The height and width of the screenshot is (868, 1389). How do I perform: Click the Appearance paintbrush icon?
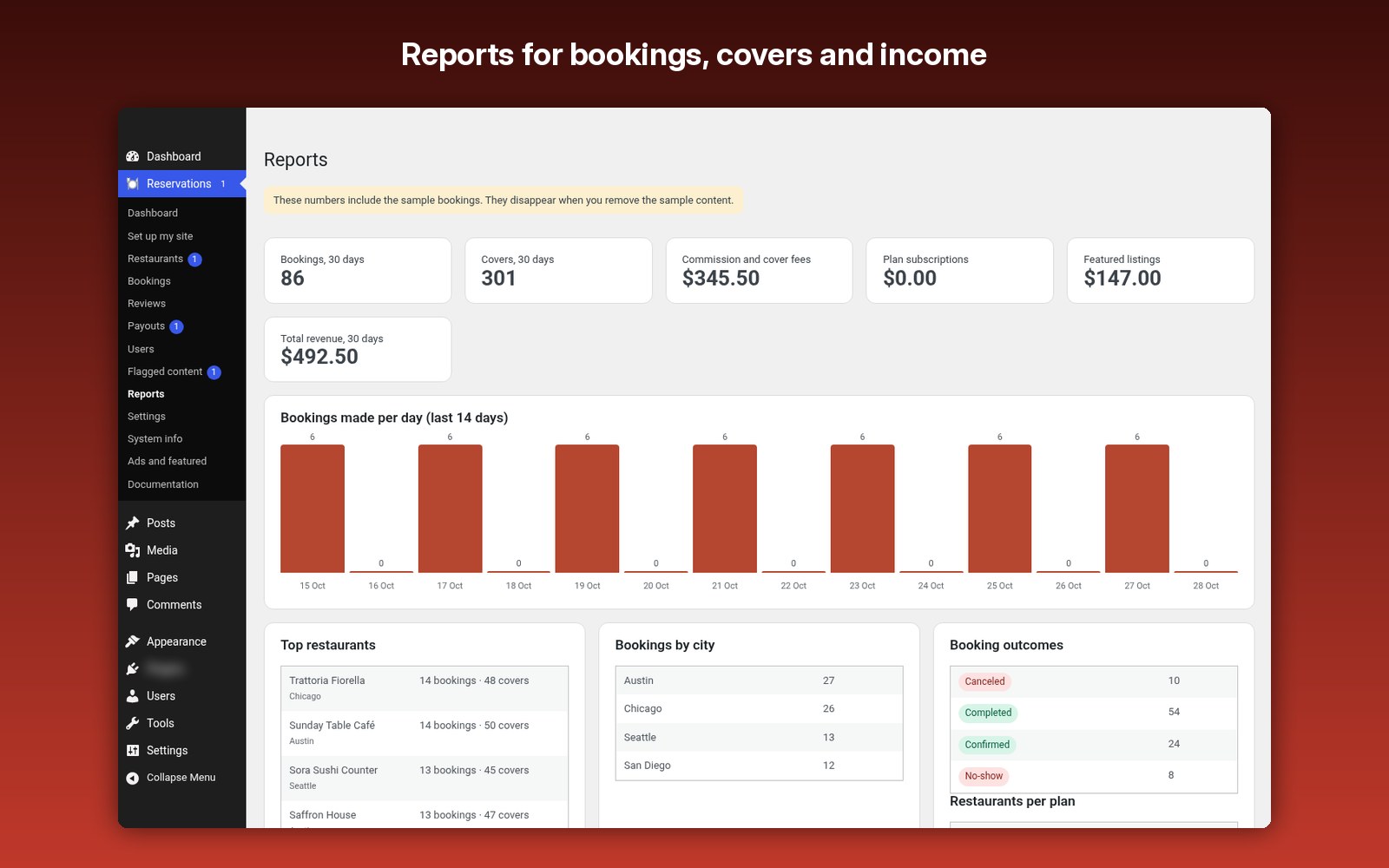pyautogui.click(x=133, y=641)
